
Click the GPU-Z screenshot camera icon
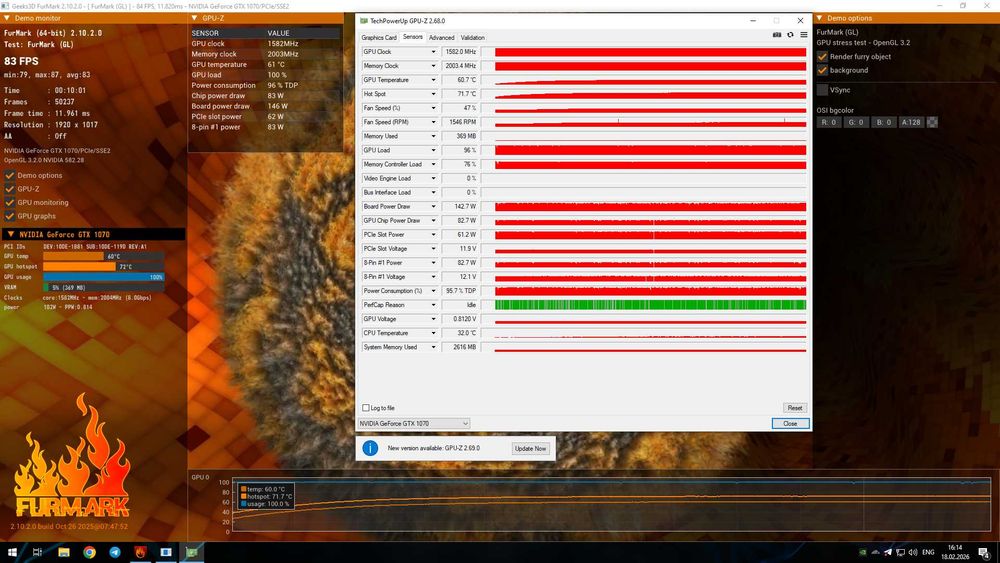[777, 35]
